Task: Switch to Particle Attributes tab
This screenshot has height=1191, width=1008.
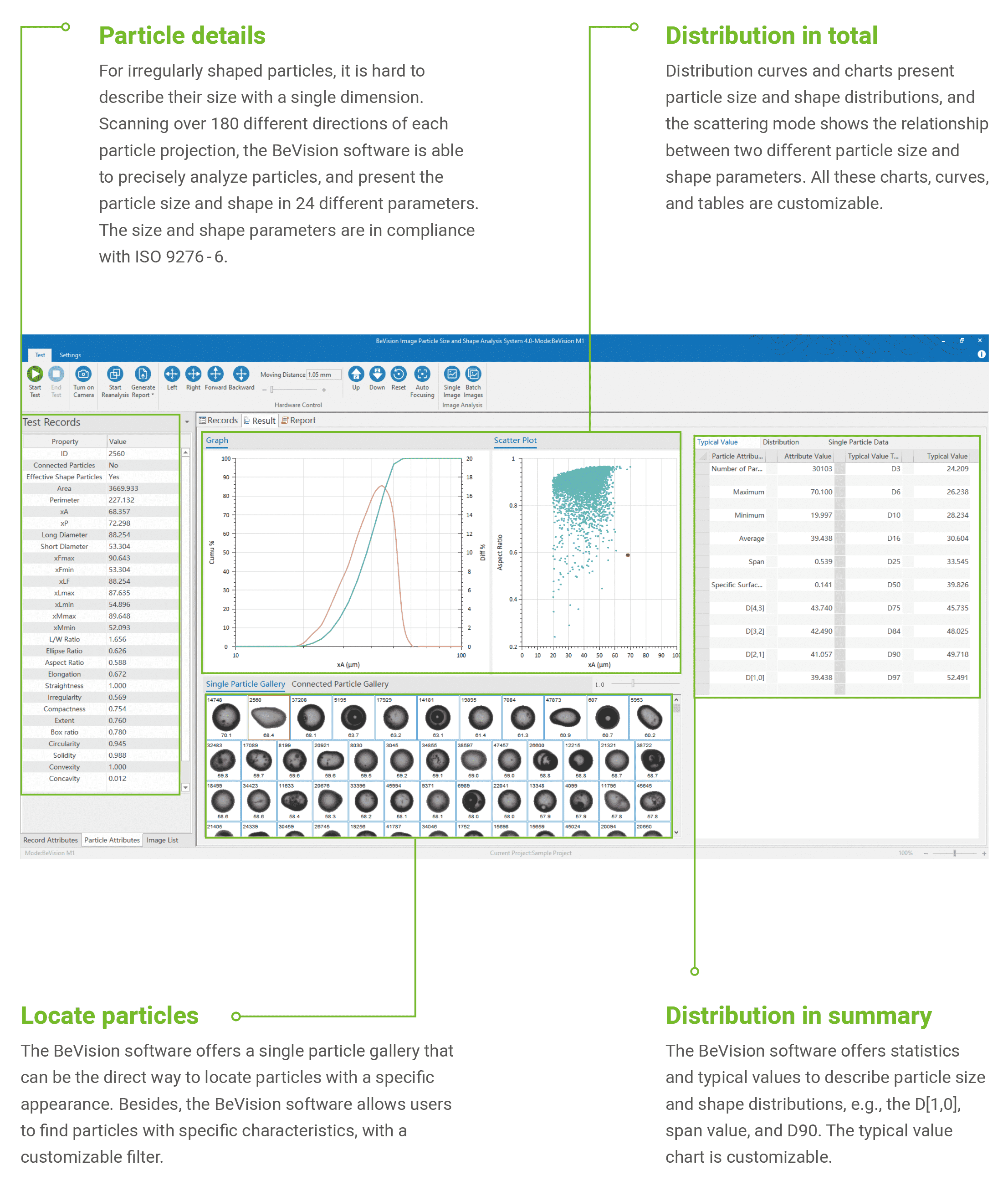Action: [x=112, y=840]
